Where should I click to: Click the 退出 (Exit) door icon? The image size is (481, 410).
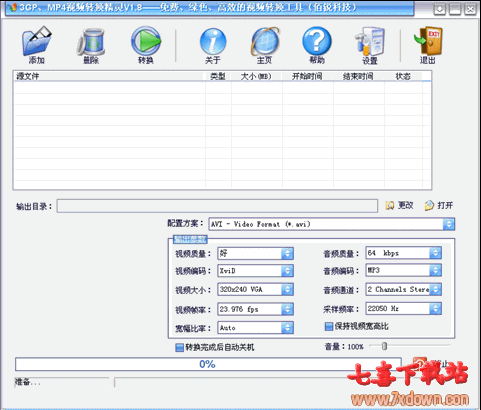(x=428, y=41)
